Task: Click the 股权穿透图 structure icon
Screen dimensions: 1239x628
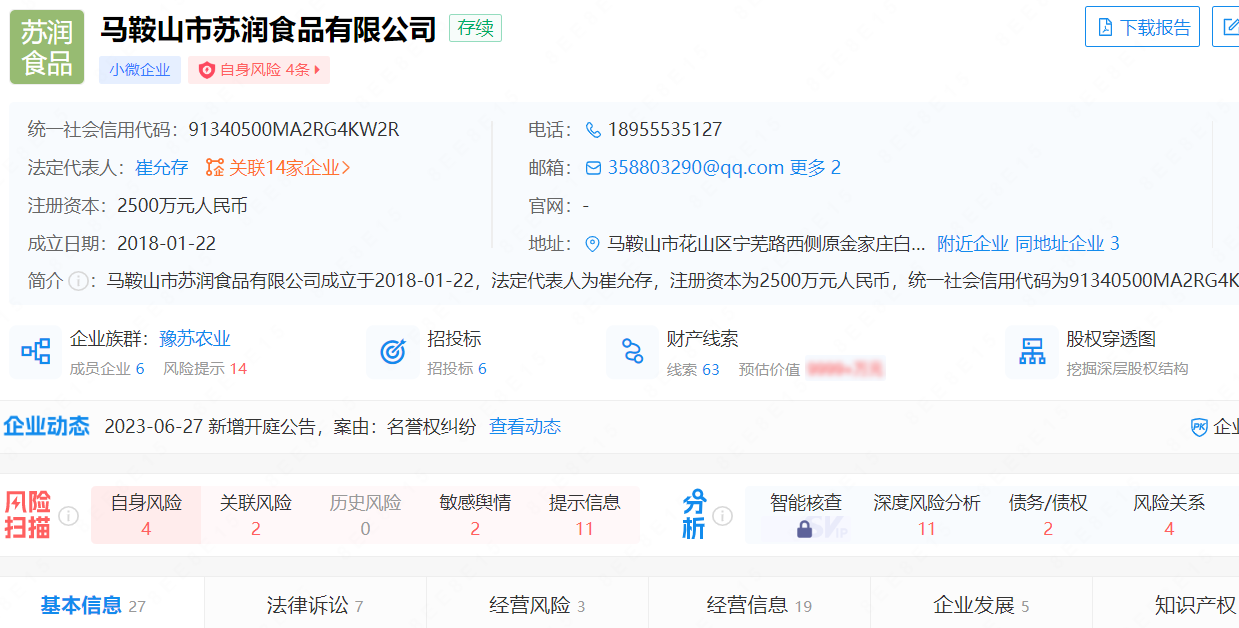Action: click(1032, 352)
